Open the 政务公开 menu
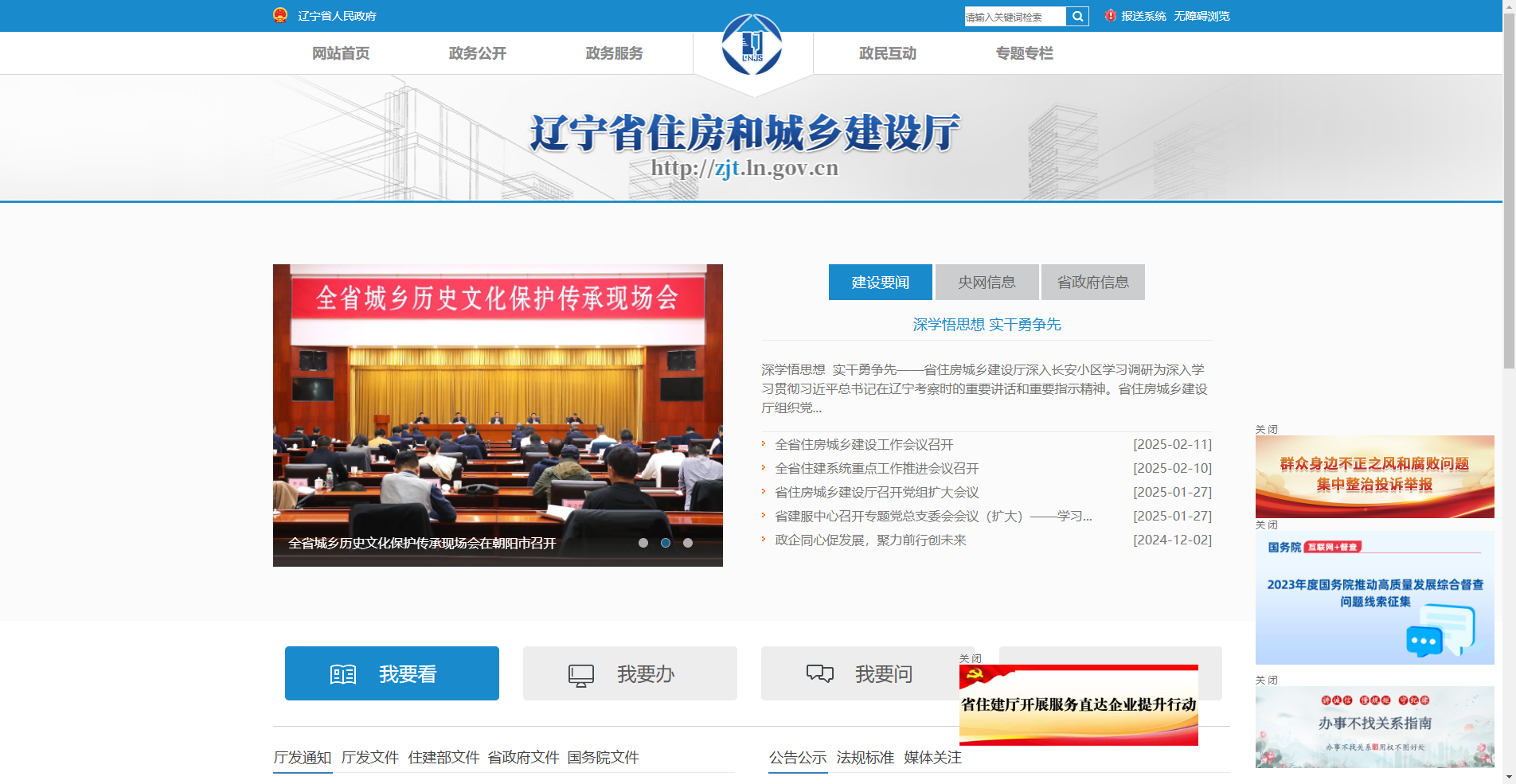This screenshot has width=1516, height=784. click(x=478, y=53)
